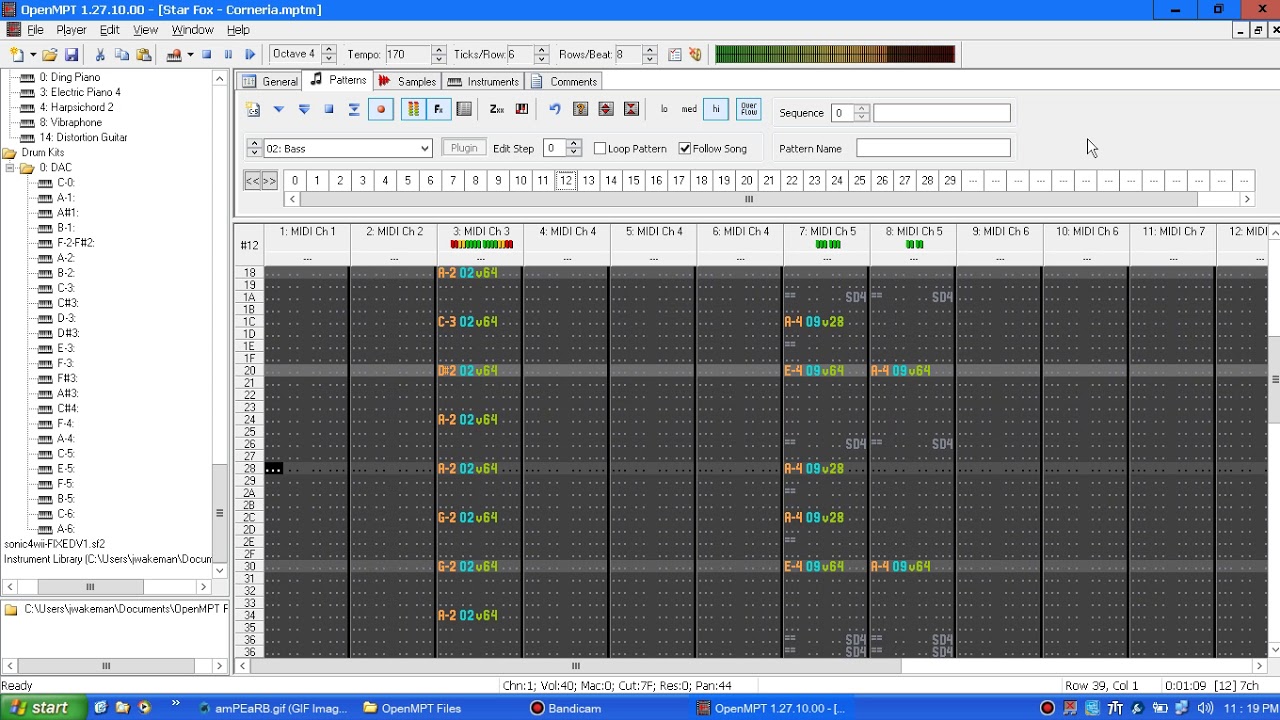The width and height of the screenshot is (1280, 720).
Task: Adjust Edit Step spinner arrows
Action: point(574,149)
